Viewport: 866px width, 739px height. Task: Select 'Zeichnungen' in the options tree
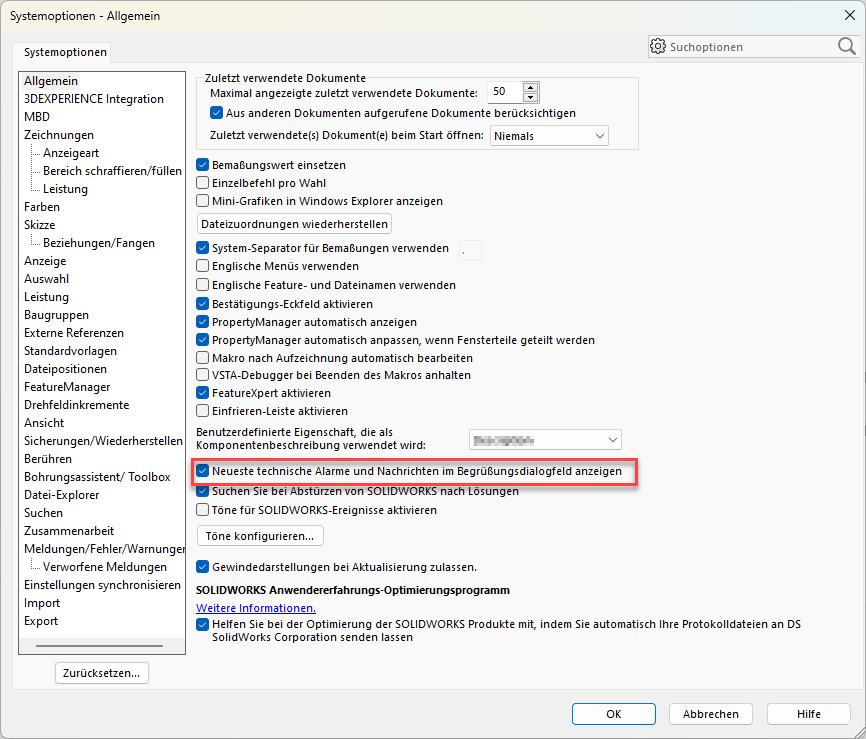(x=59, y=135)
